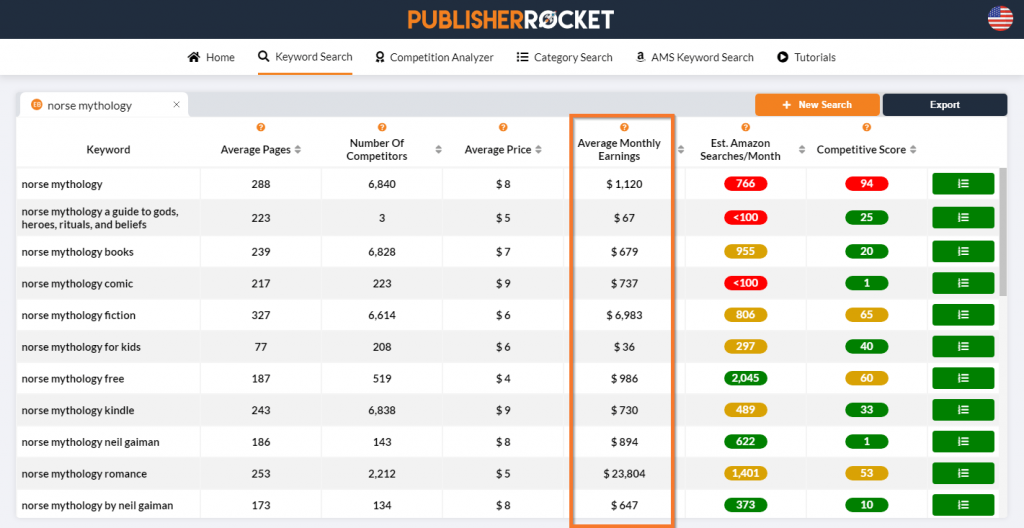Screen dimensions: 1024x528
Task: Click help icon above Competitive Score column
Action: [866, 127]
